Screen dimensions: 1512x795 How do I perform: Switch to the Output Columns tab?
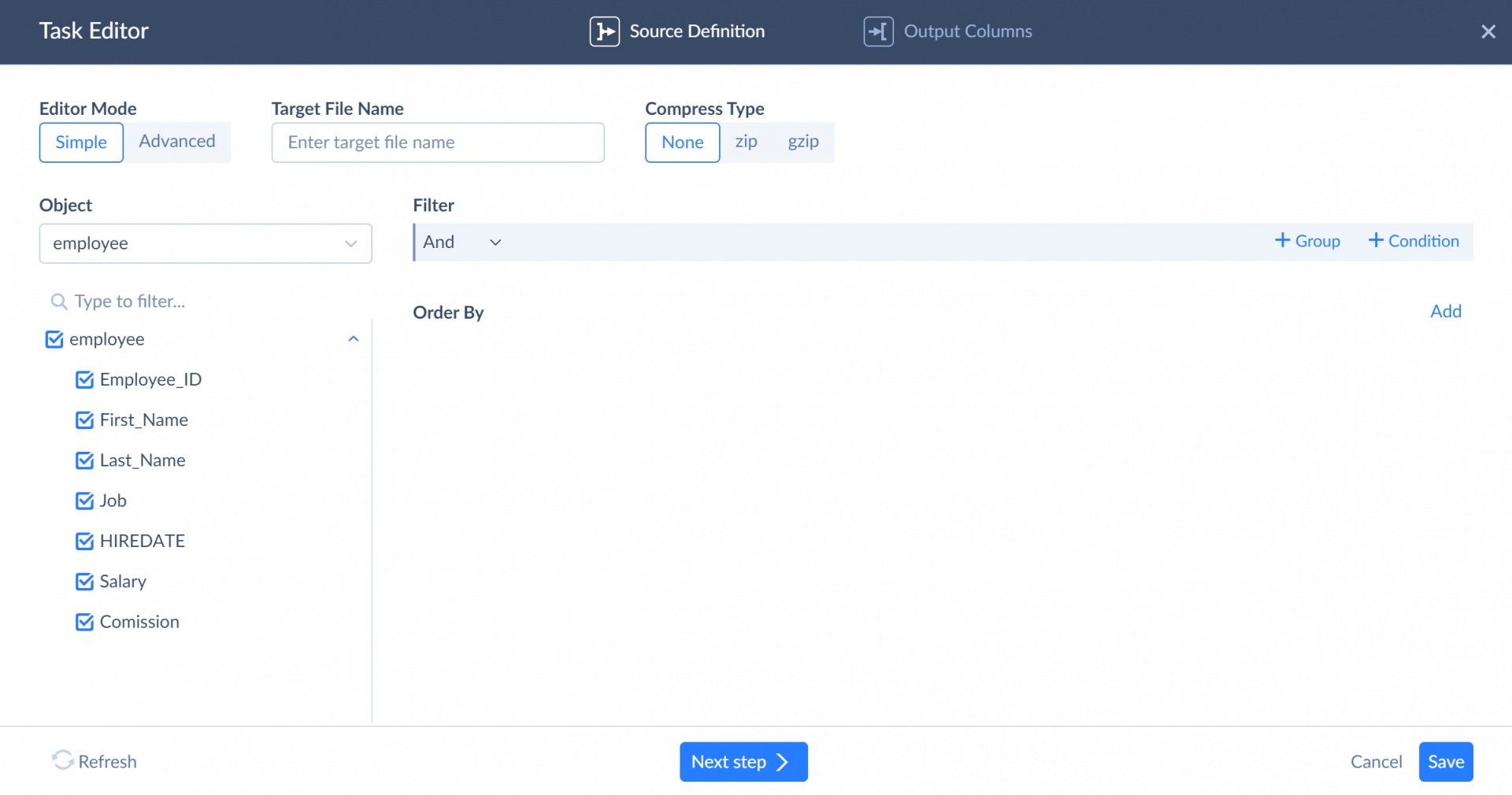coord(968,31)
